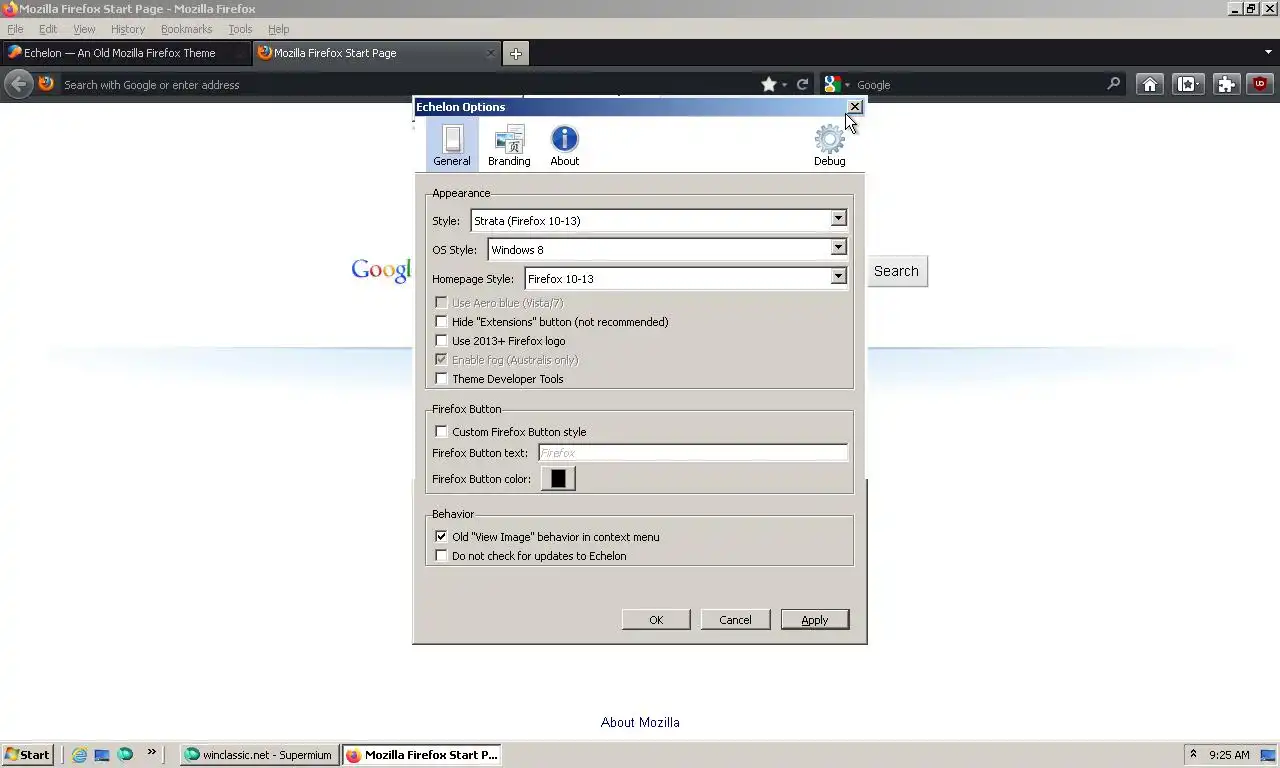Open the History menu
This screenshot has width=1280, height=768.
[x=128, y=29]
